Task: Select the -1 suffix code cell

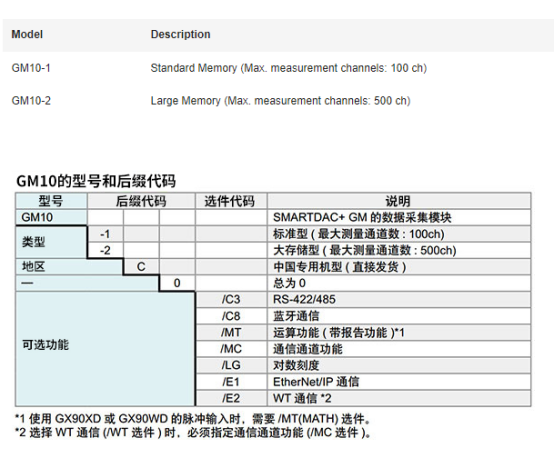Action: [105, 234]
